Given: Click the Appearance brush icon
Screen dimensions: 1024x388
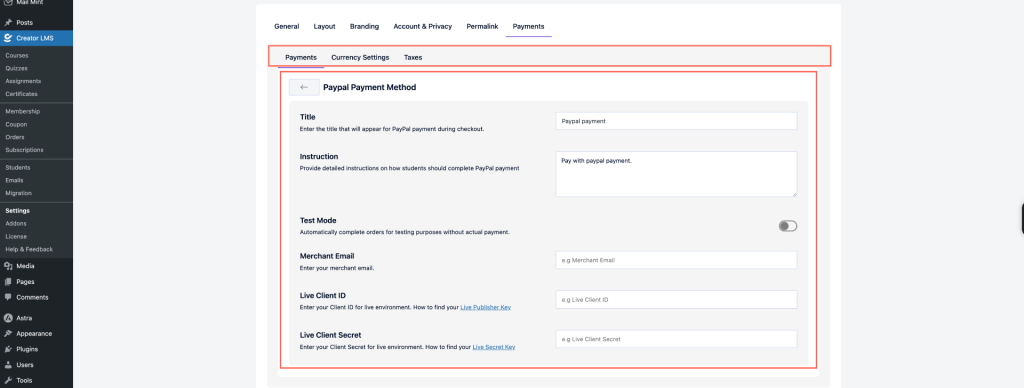Looking at the screenshot, I should (8, 334).
